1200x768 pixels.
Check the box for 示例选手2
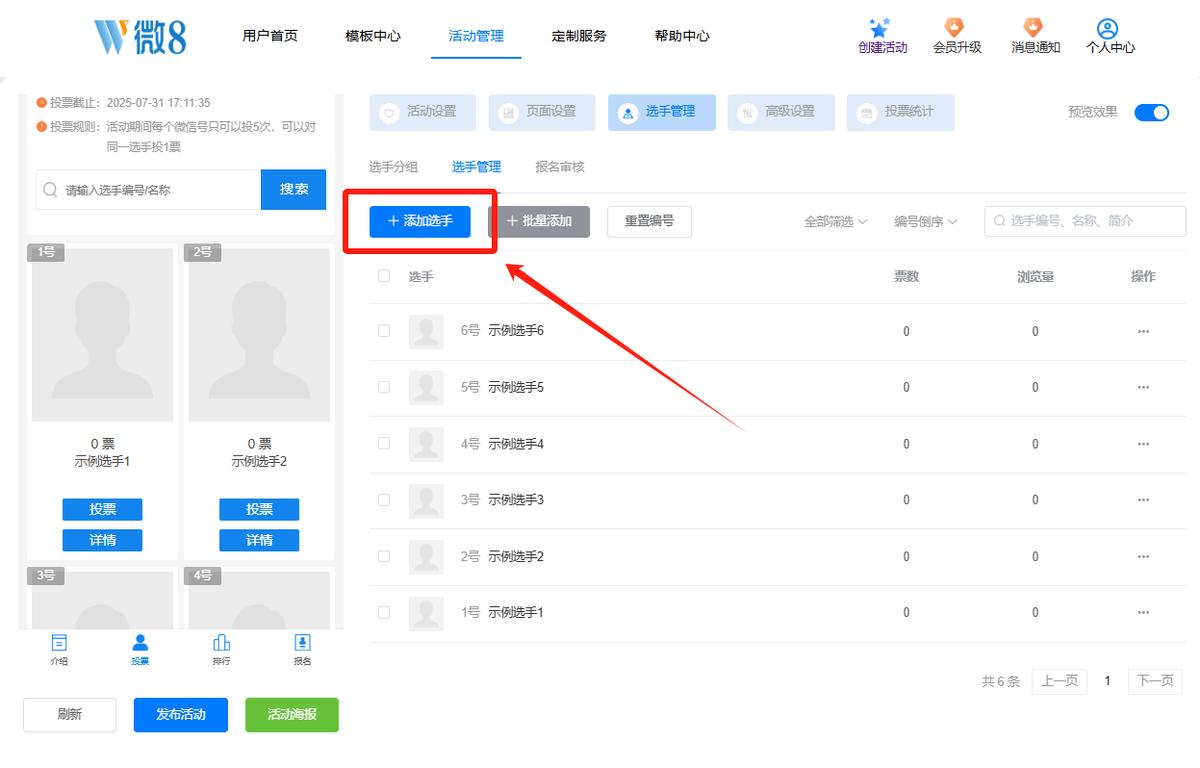(x=384, y=556)
